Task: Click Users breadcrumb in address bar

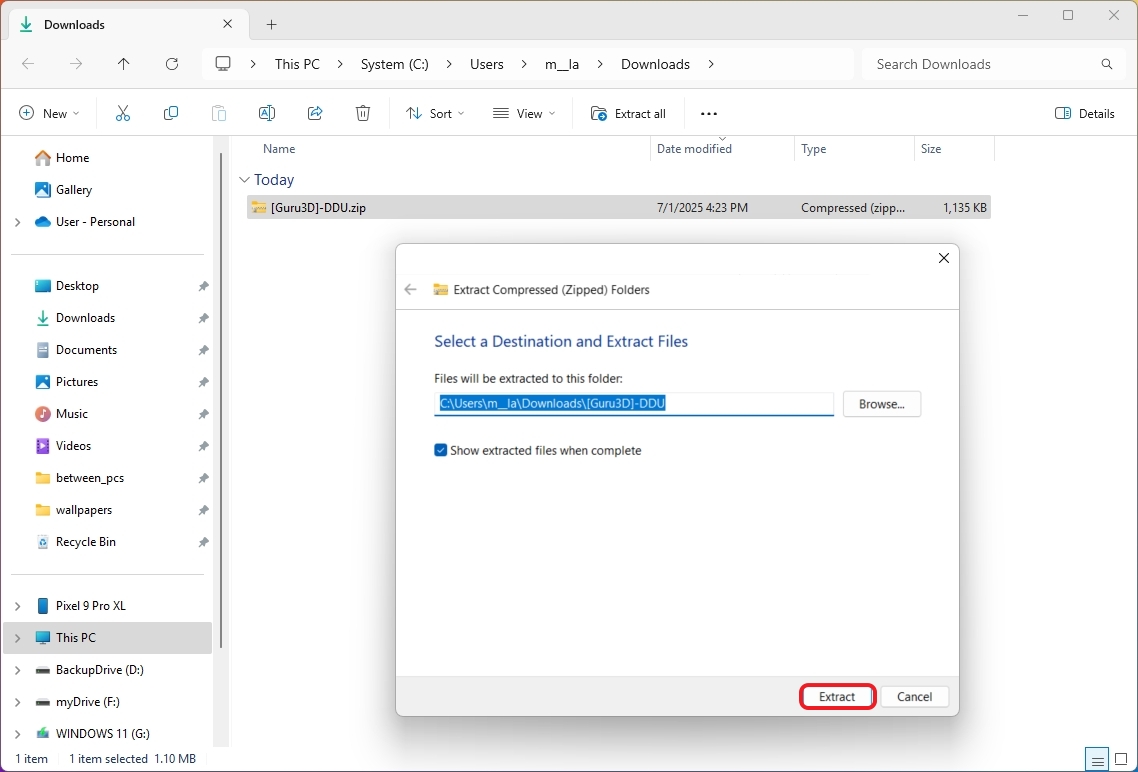Action: (486, 64)
